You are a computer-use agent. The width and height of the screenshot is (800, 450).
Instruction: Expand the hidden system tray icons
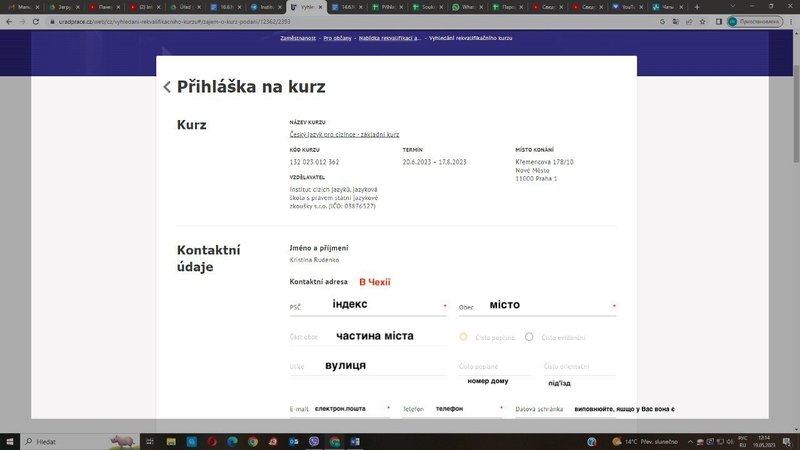pos(690,441)
